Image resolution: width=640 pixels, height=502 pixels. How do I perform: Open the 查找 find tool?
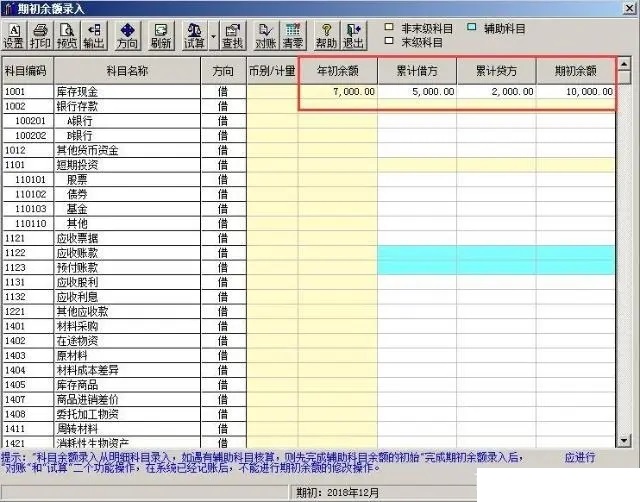pos(233,36)
